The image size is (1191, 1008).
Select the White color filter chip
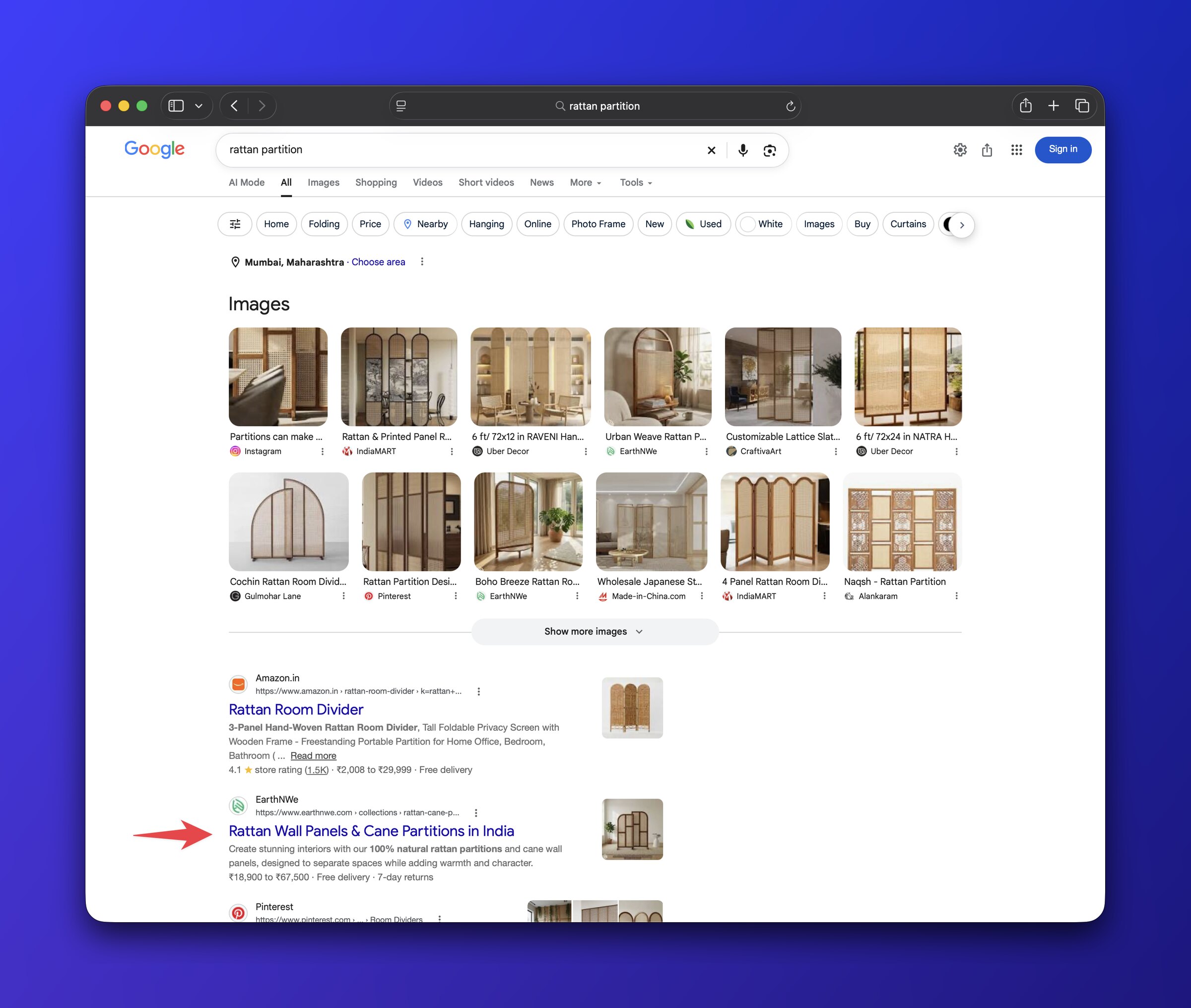click(764, 224)
